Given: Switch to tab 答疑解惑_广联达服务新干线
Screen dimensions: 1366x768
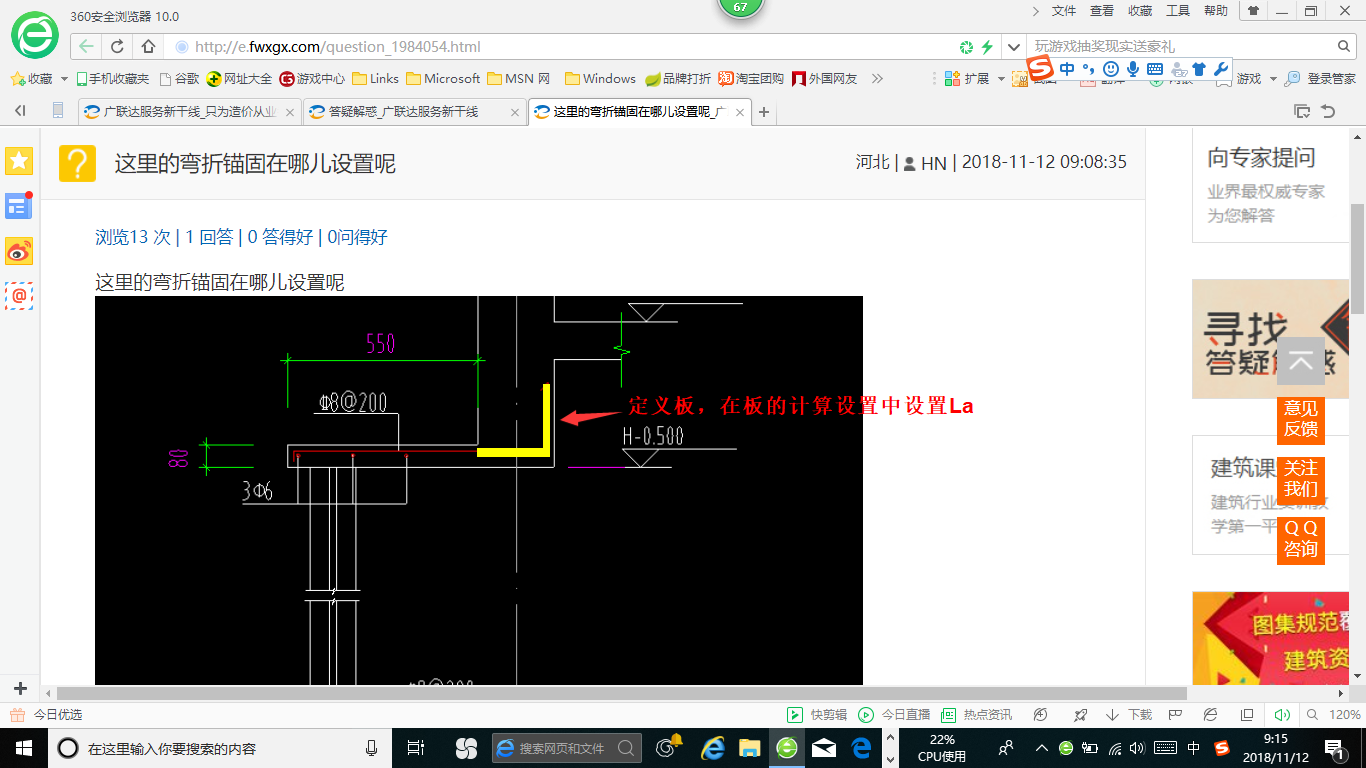Looking at the screenshot, I should 414,112.
